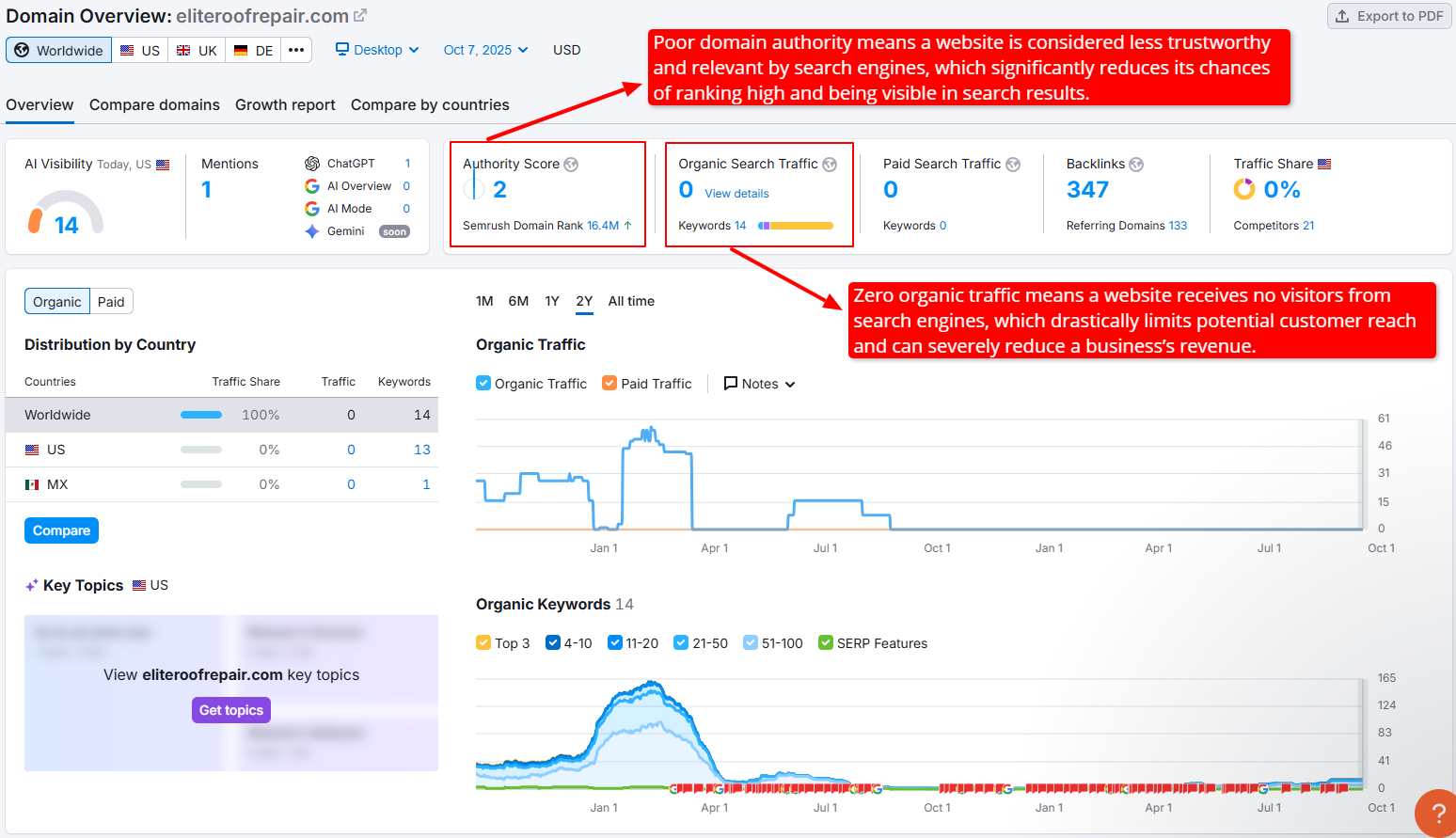This screenshot has height=838, width=1456.
Task: Click the Gemini sparkle icon
Action: click(x=312, y=231)
